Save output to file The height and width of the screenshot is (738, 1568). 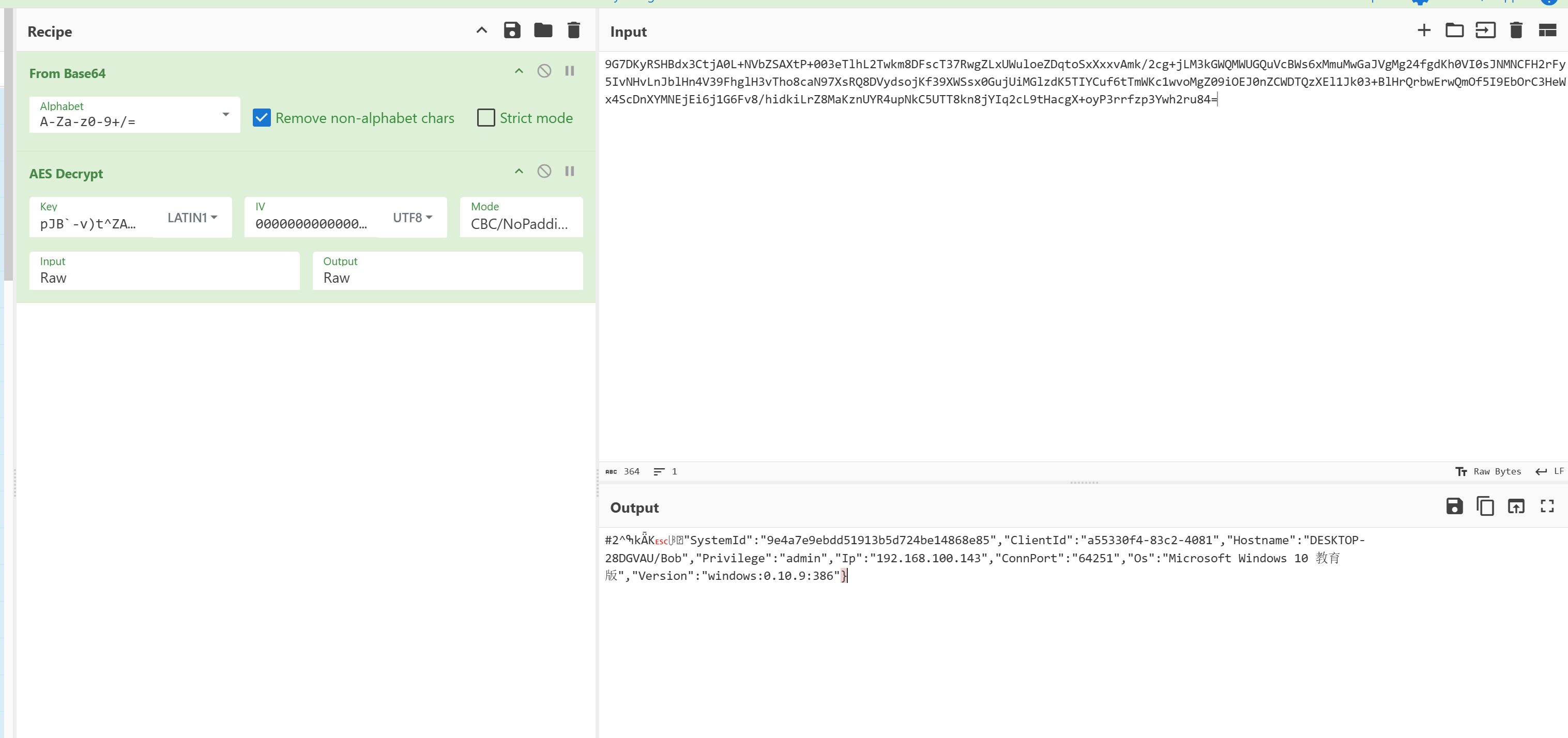coord(1454,506)
